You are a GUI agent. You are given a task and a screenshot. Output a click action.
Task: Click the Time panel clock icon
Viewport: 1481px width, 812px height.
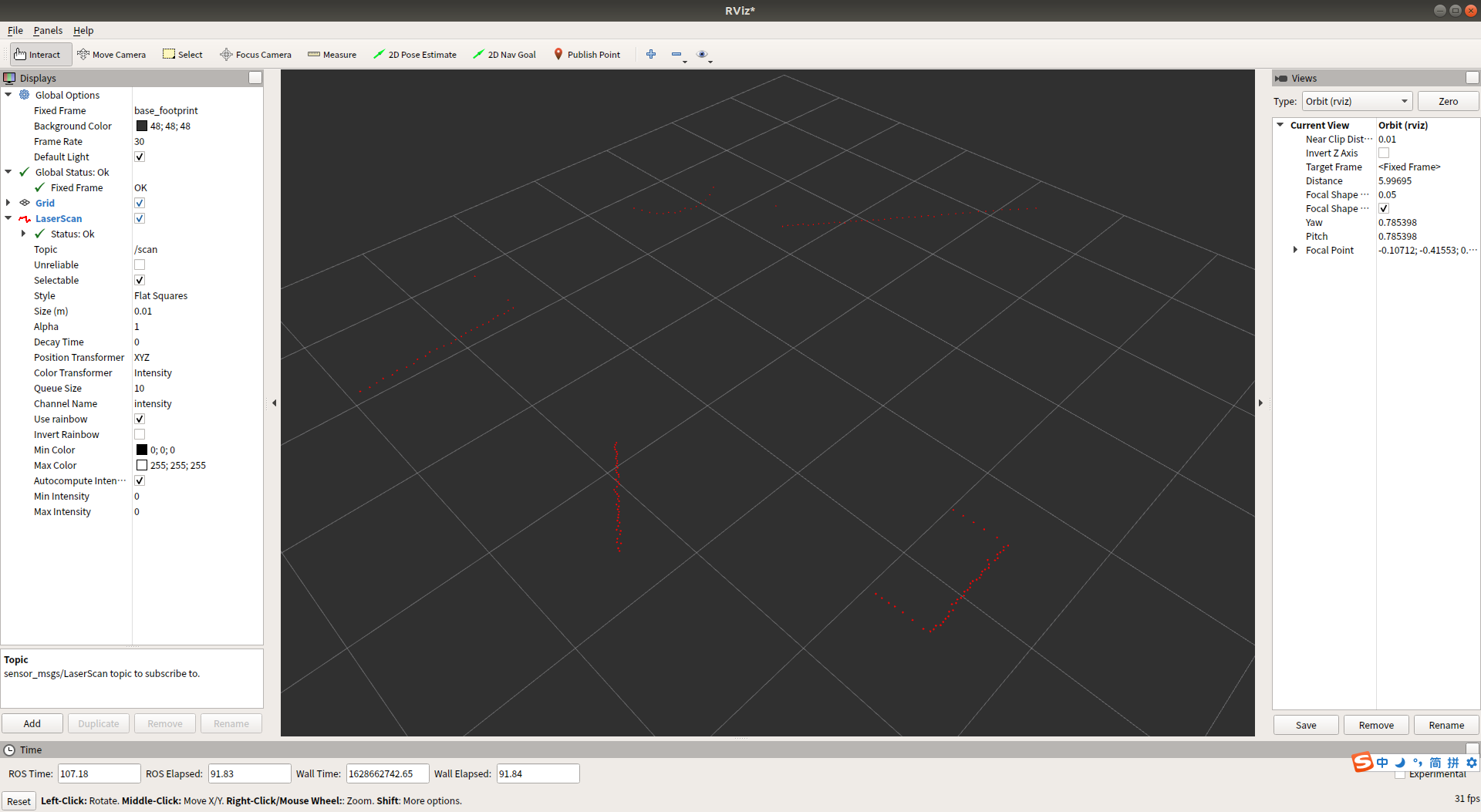pyautogui.click(x=9, y=750)
